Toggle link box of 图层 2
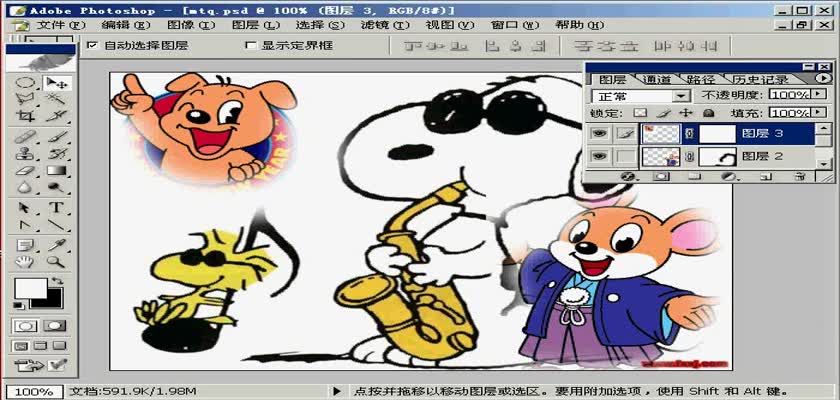The height and width of the screenshot is (400, 840). (626, 156)
